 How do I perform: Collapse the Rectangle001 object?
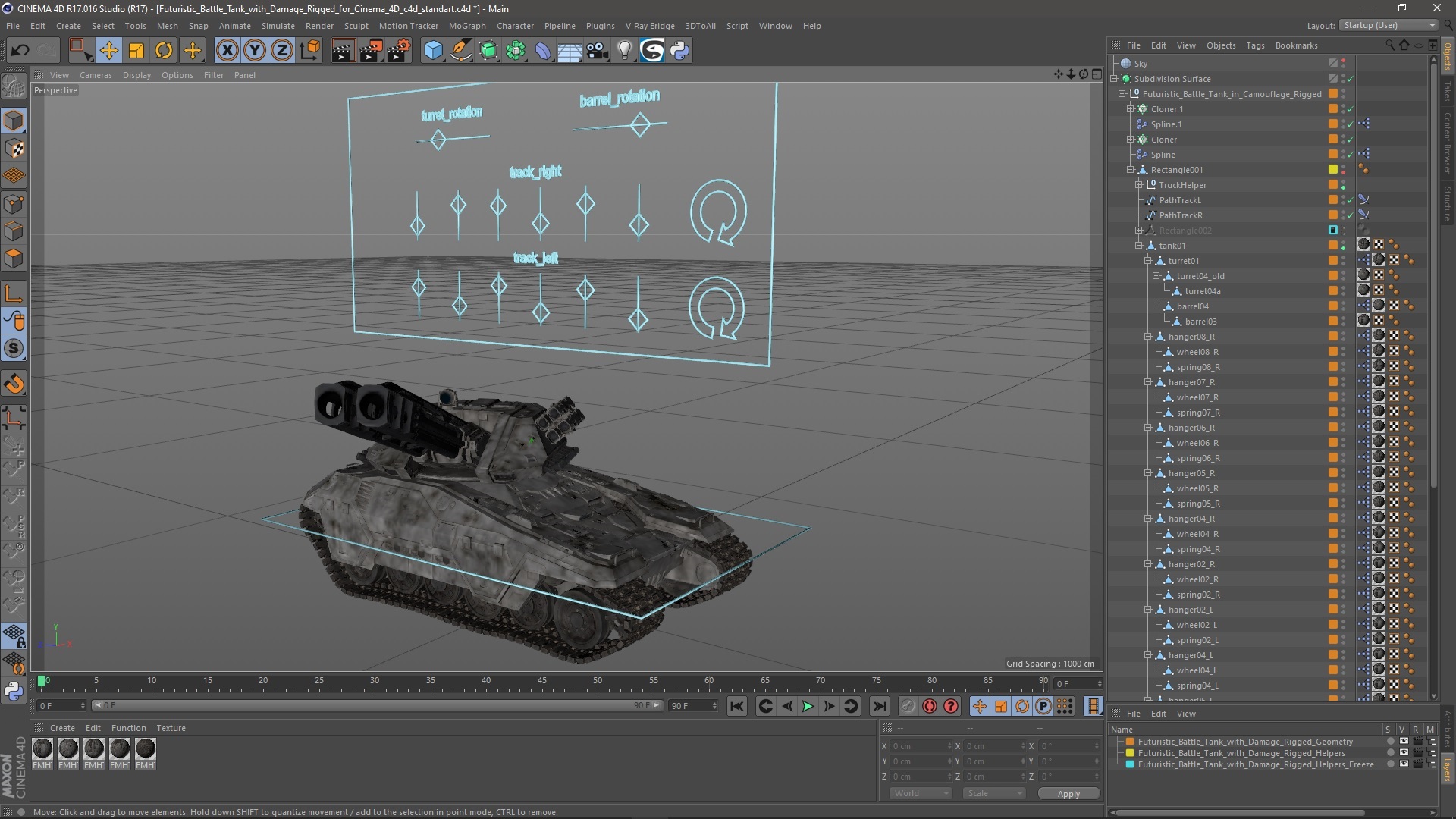click(1131, 170)
